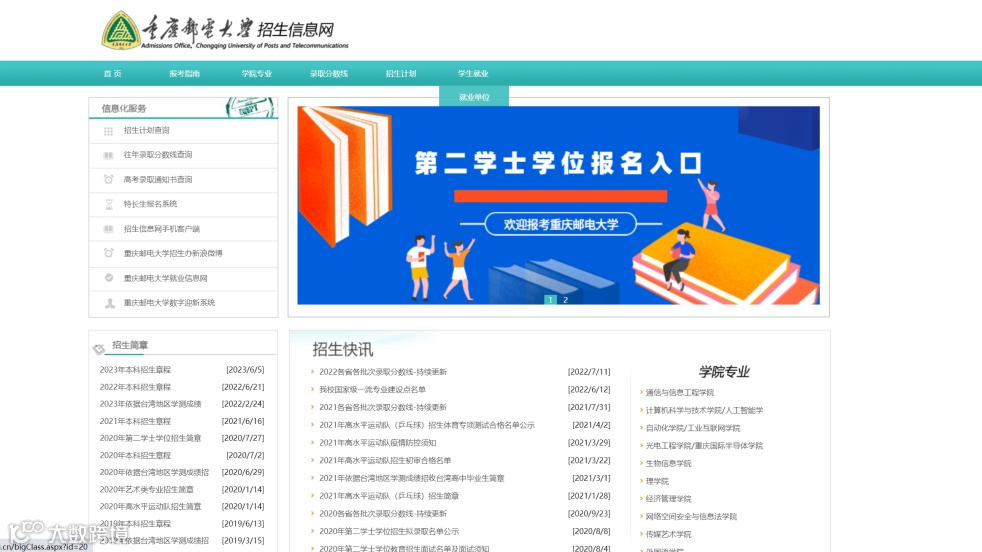
Task: Click hourglass icon beside 特长生报名系统
Action: [x=109, y=204]
